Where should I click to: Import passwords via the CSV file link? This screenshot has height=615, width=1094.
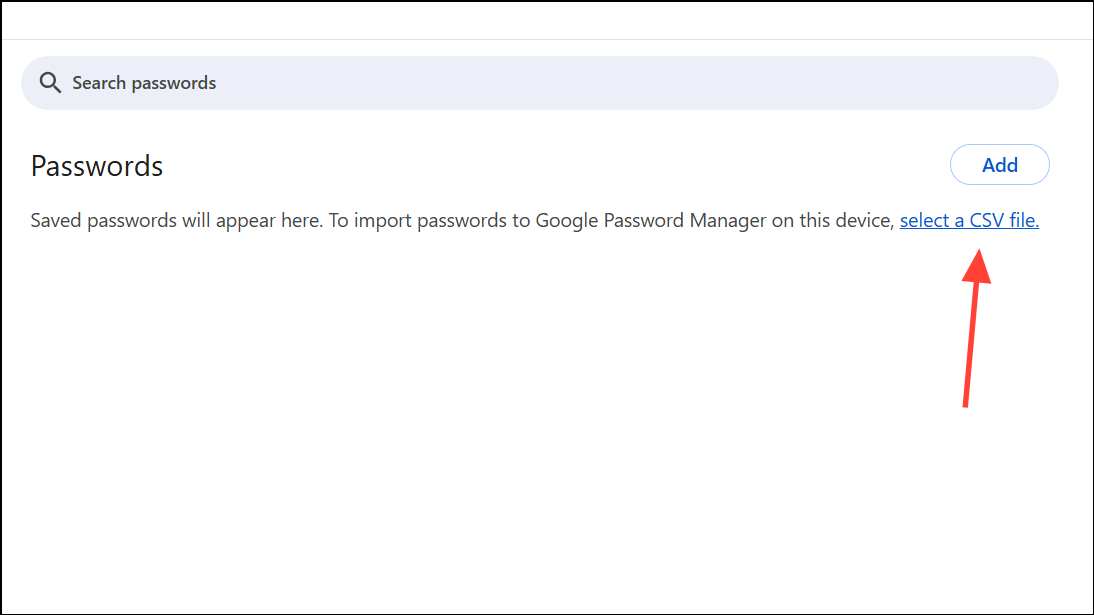(x=969, y=221)
